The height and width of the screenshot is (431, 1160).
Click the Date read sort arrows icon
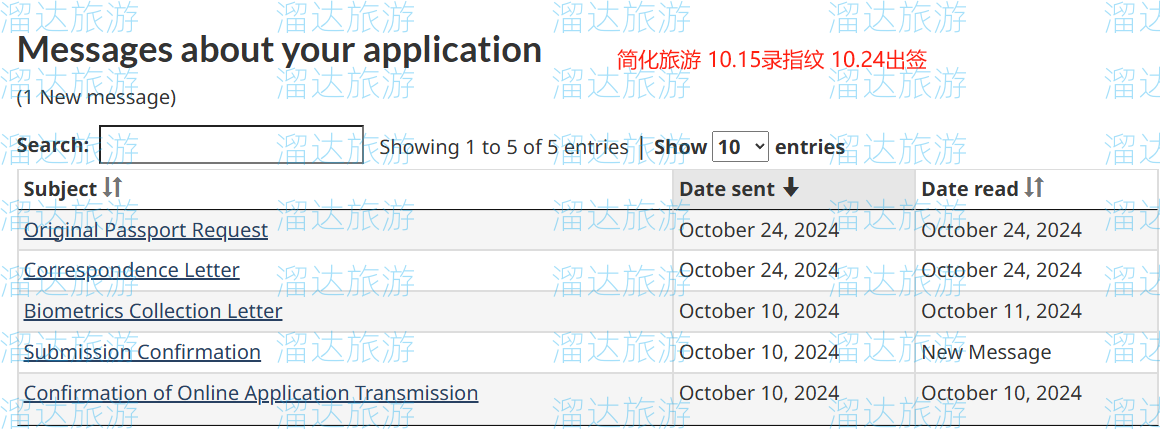click(x=1033, y=188)
